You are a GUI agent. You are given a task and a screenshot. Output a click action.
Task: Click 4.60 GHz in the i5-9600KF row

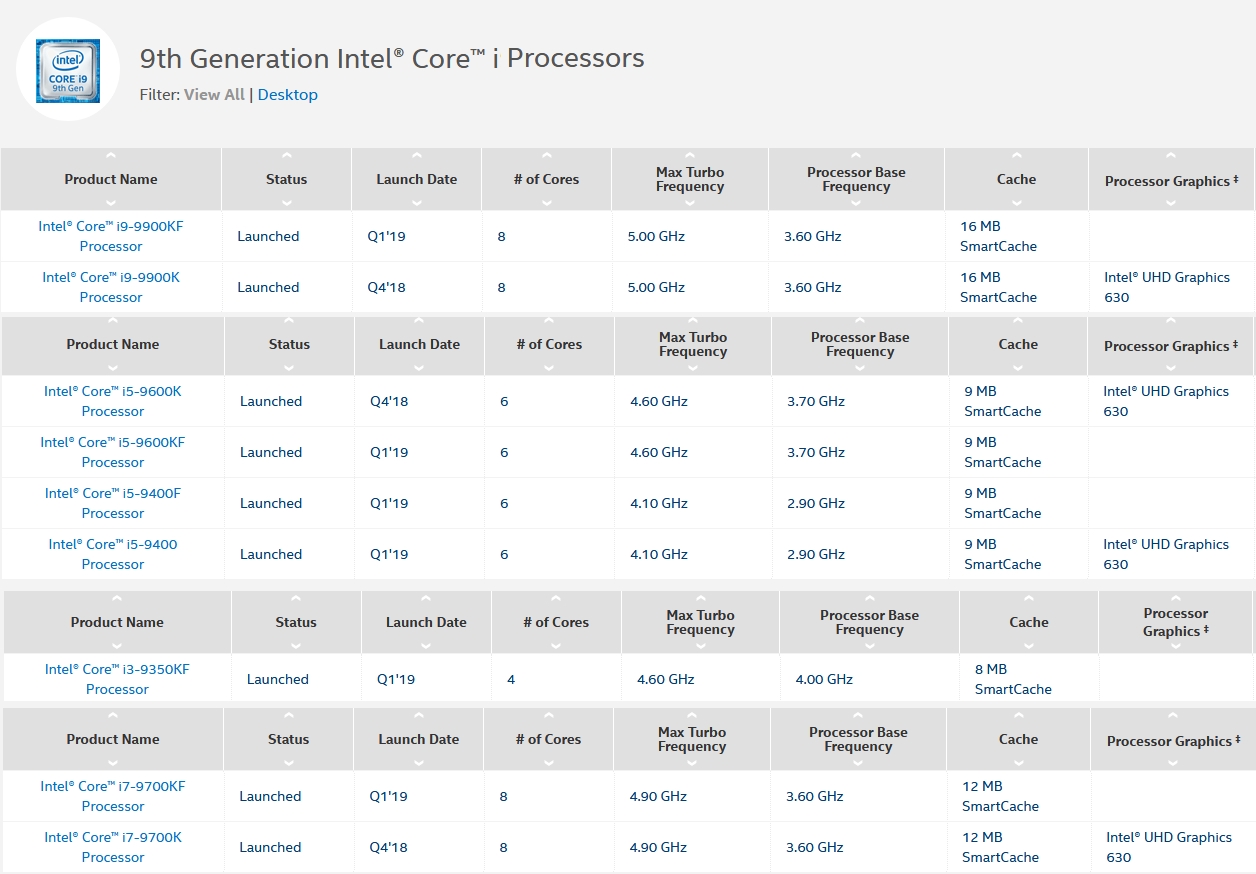(x=659, y=452)
